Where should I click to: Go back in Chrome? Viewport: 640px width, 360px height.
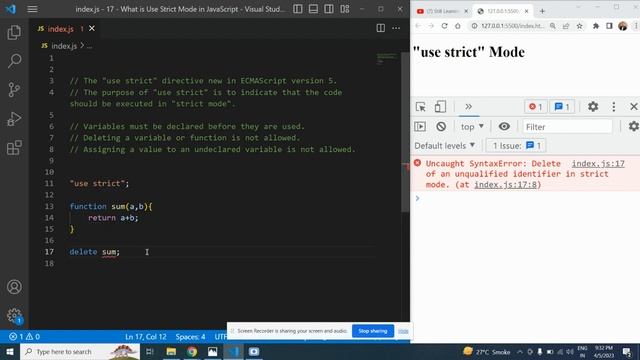418,26
